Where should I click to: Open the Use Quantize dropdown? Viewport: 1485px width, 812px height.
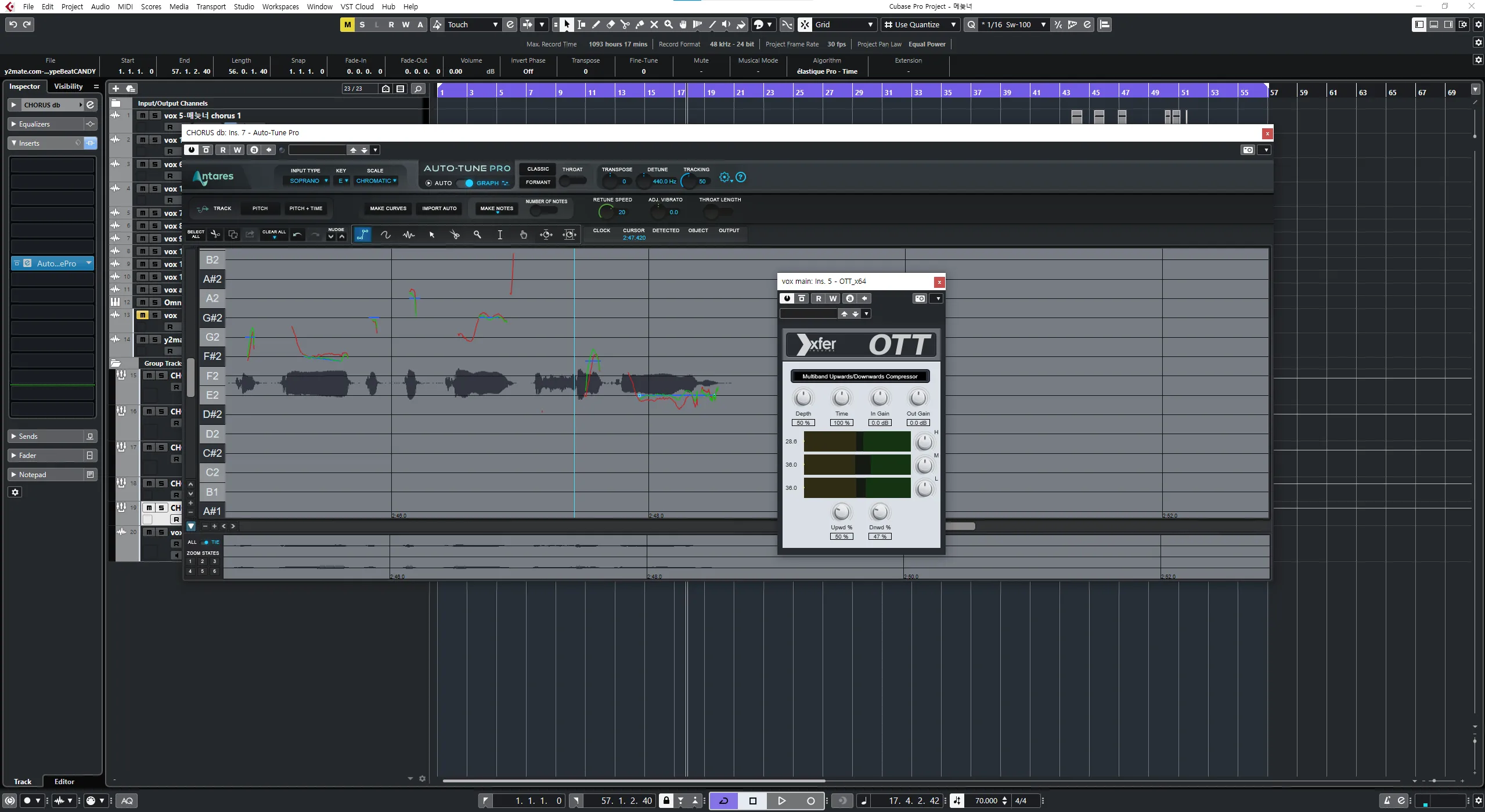[x=920, y=24]
